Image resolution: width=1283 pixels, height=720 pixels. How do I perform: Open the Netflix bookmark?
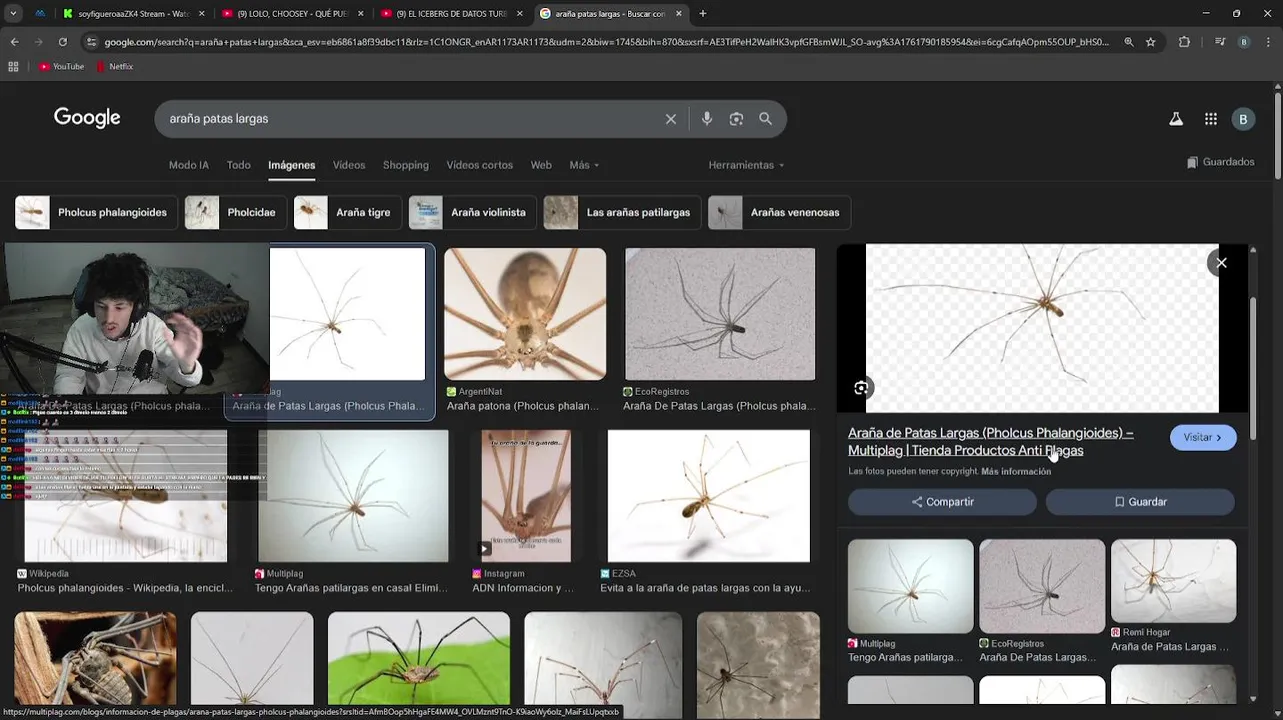[x=115, y=66]
